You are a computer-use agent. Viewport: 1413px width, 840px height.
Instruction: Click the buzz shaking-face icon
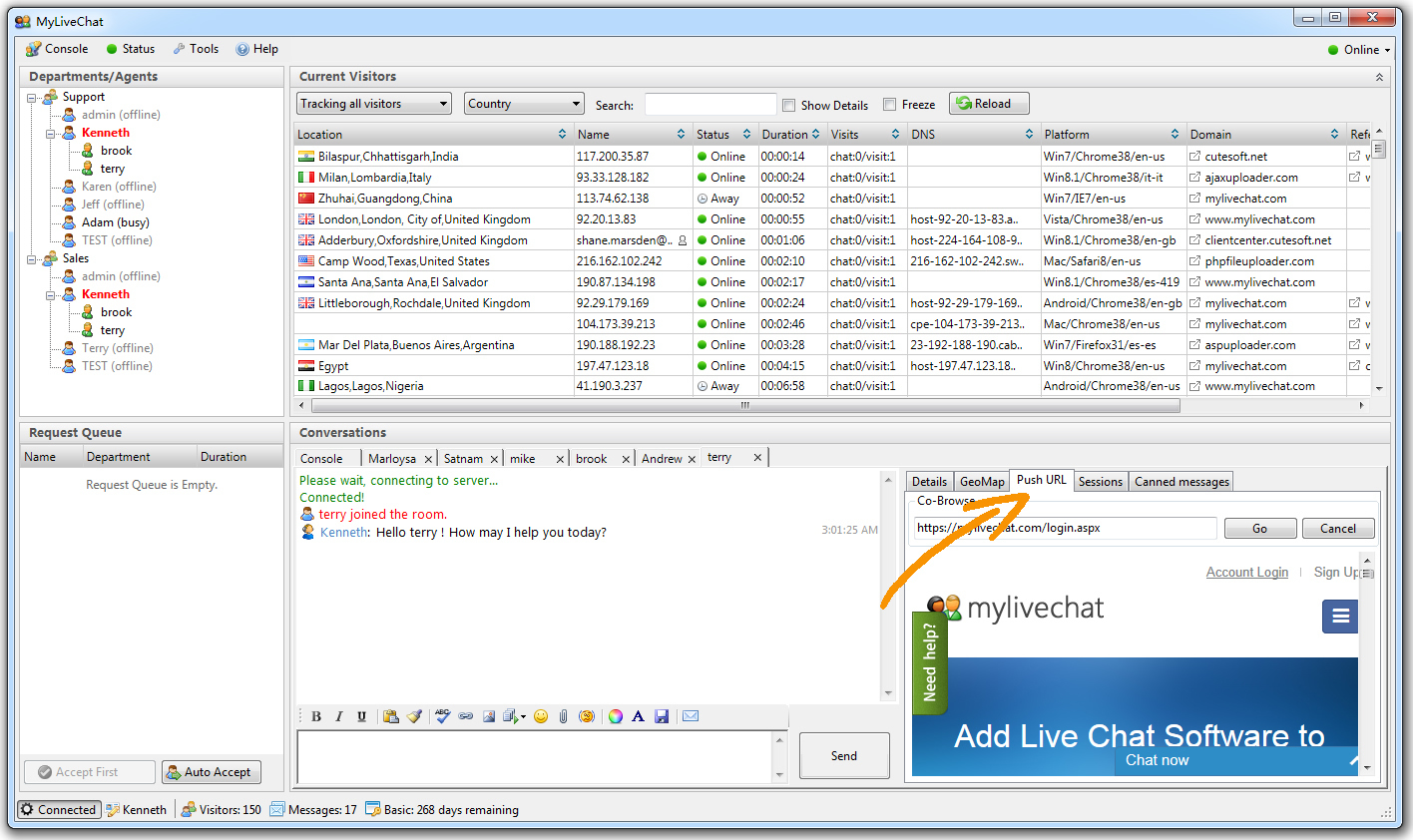587,716
